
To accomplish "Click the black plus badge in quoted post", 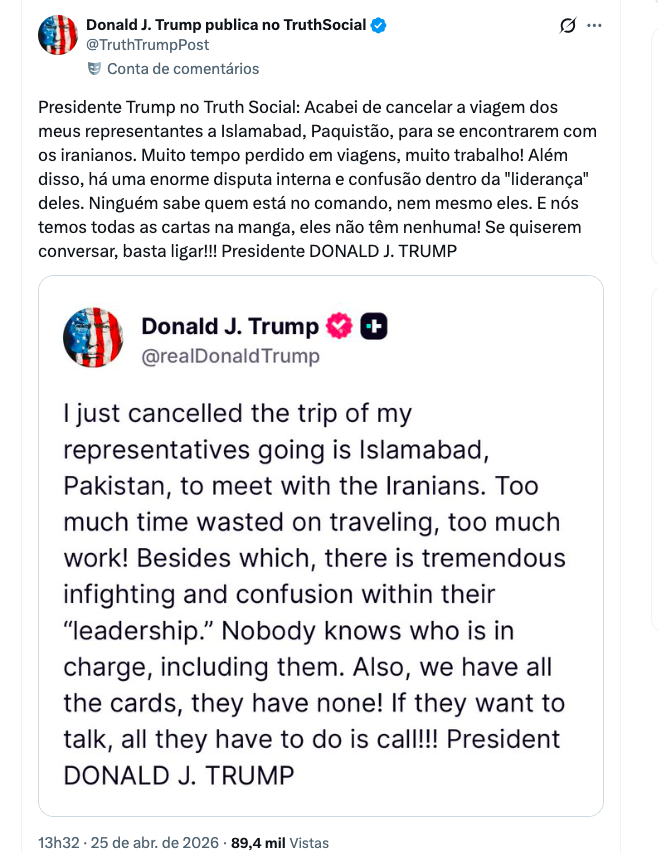I will 374,326.
